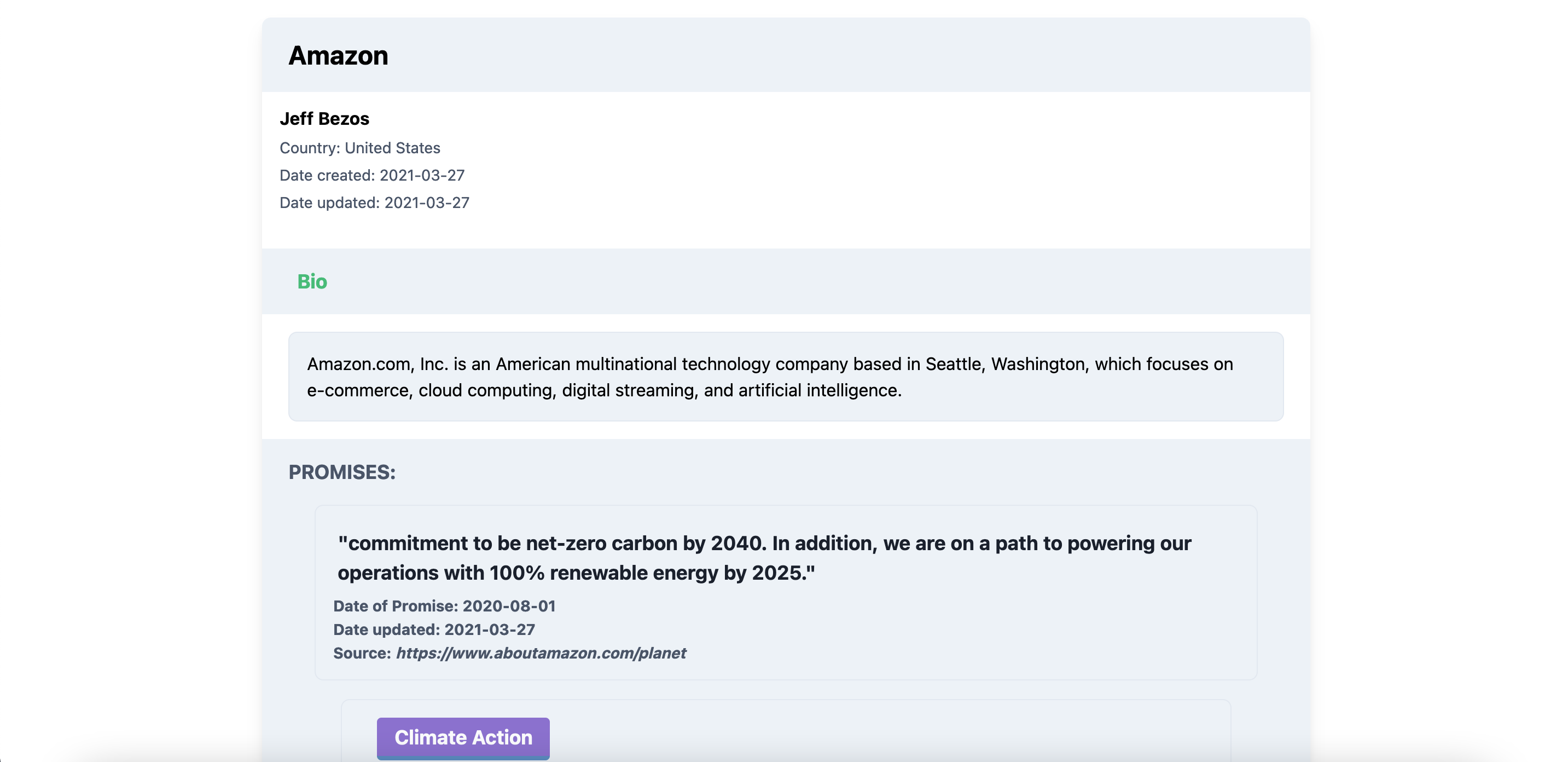The image size is (1568, 762).
Task: Click the net-zero carbon promise quote
Action: (x=764, y=557)
